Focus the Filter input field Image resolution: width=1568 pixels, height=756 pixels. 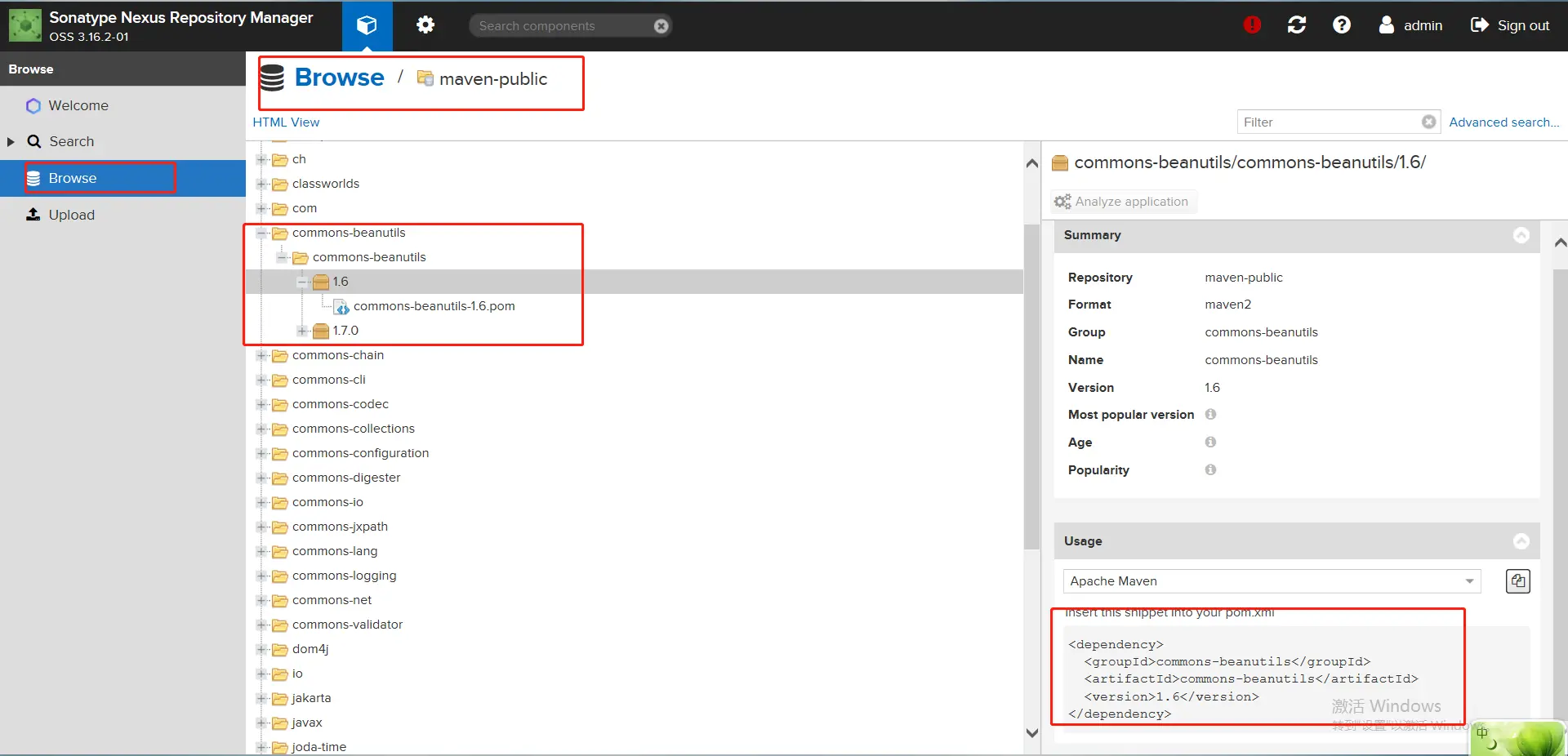1330,122
